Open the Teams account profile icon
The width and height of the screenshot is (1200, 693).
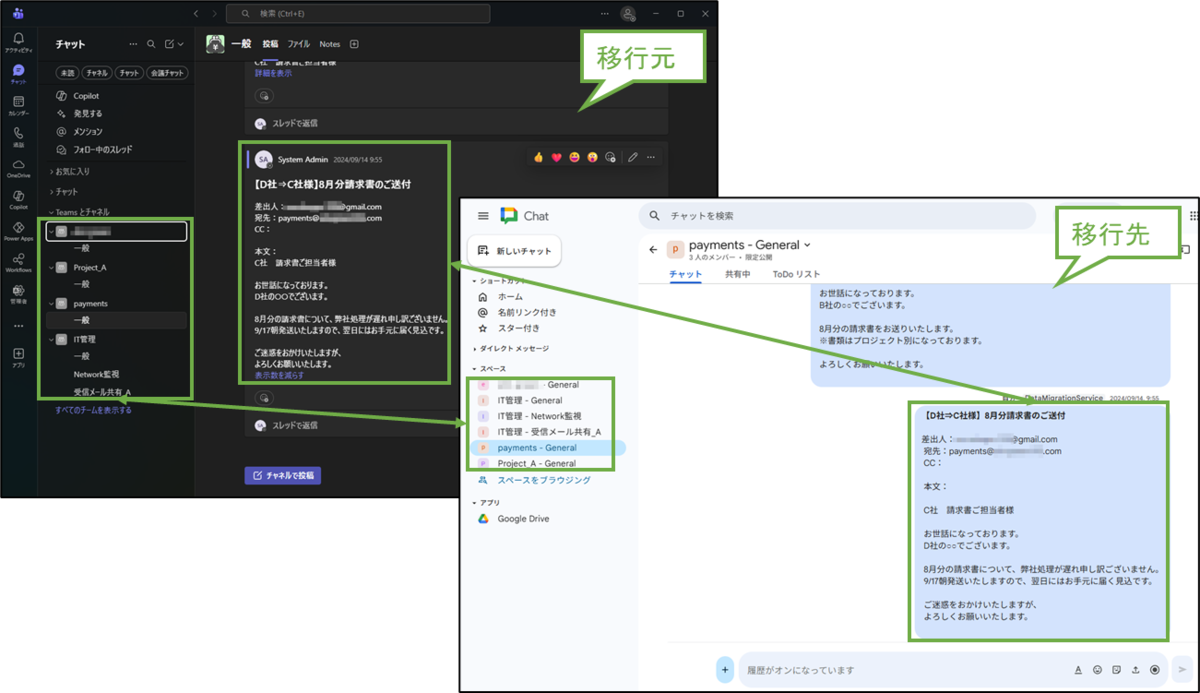pos(628,13)
